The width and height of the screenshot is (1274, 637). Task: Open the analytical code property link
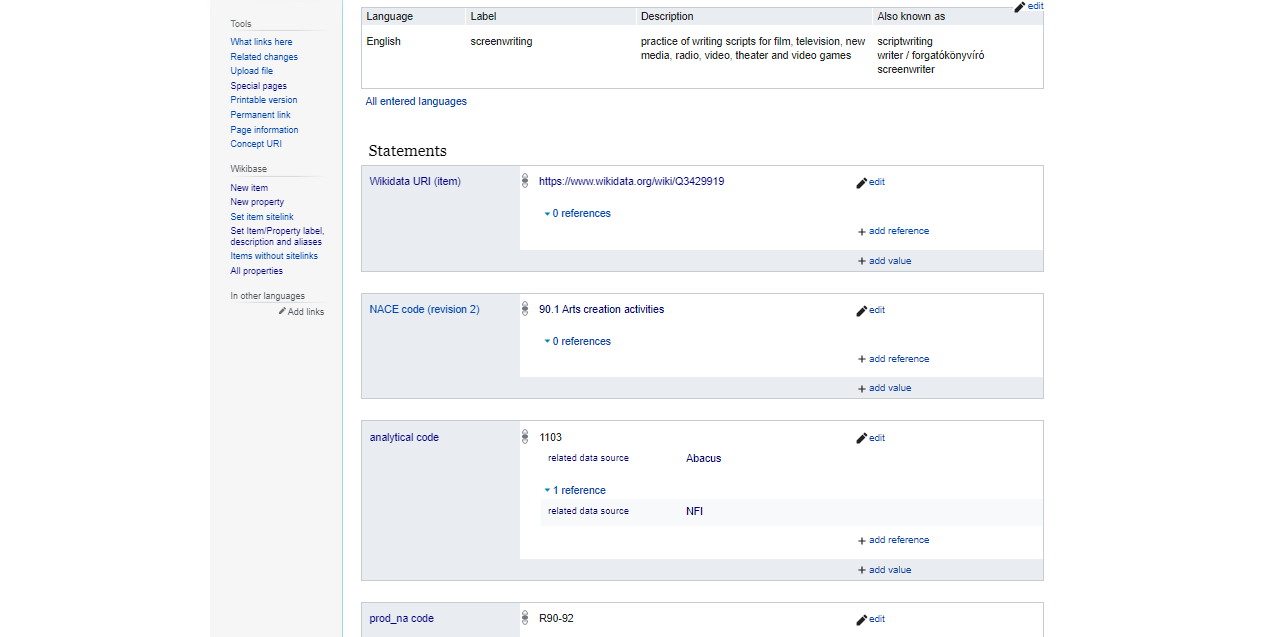404,438
